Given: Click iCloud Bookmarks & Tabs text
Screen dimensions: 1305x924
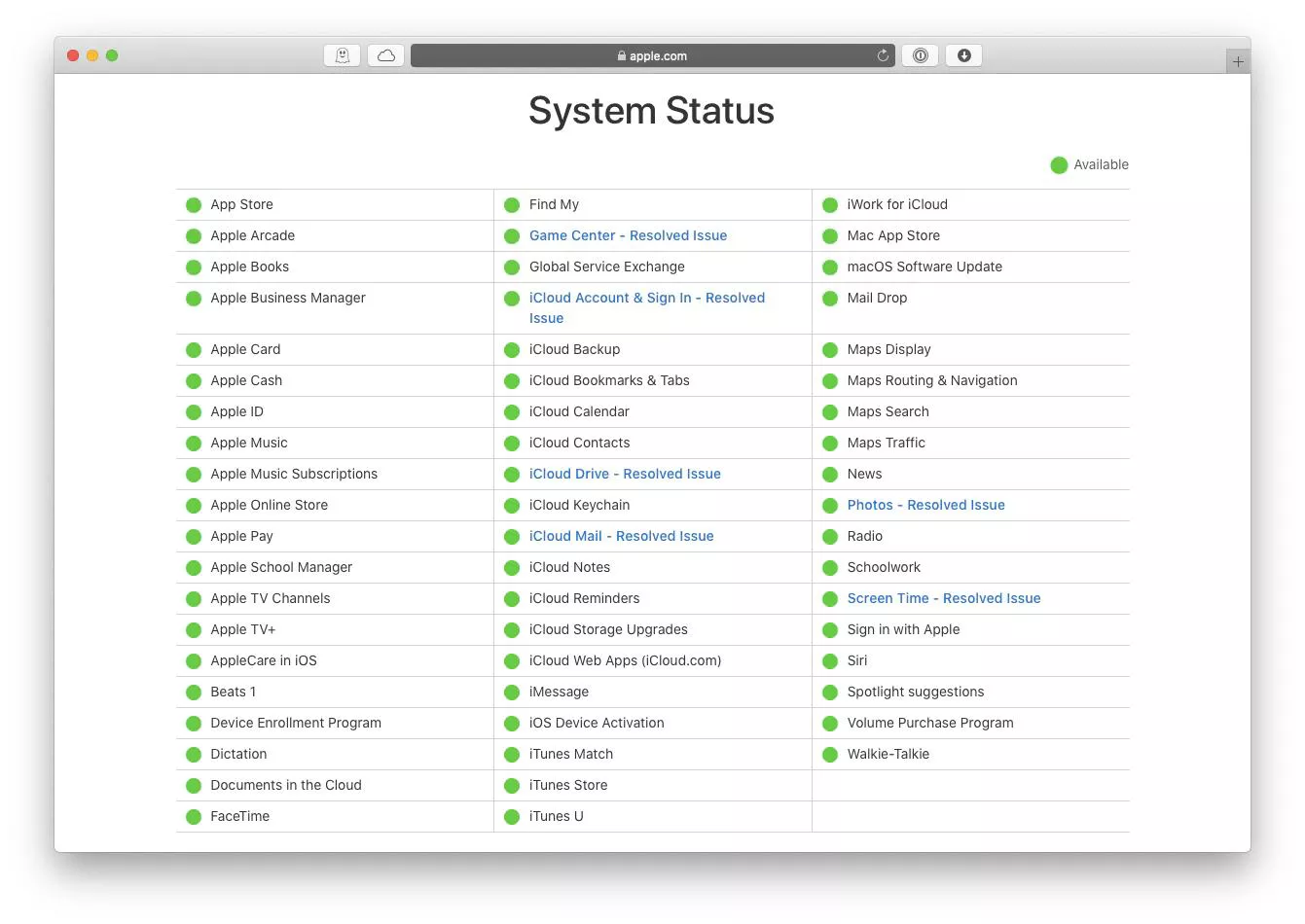Looking at the screenshot, I should click(609, 380).
